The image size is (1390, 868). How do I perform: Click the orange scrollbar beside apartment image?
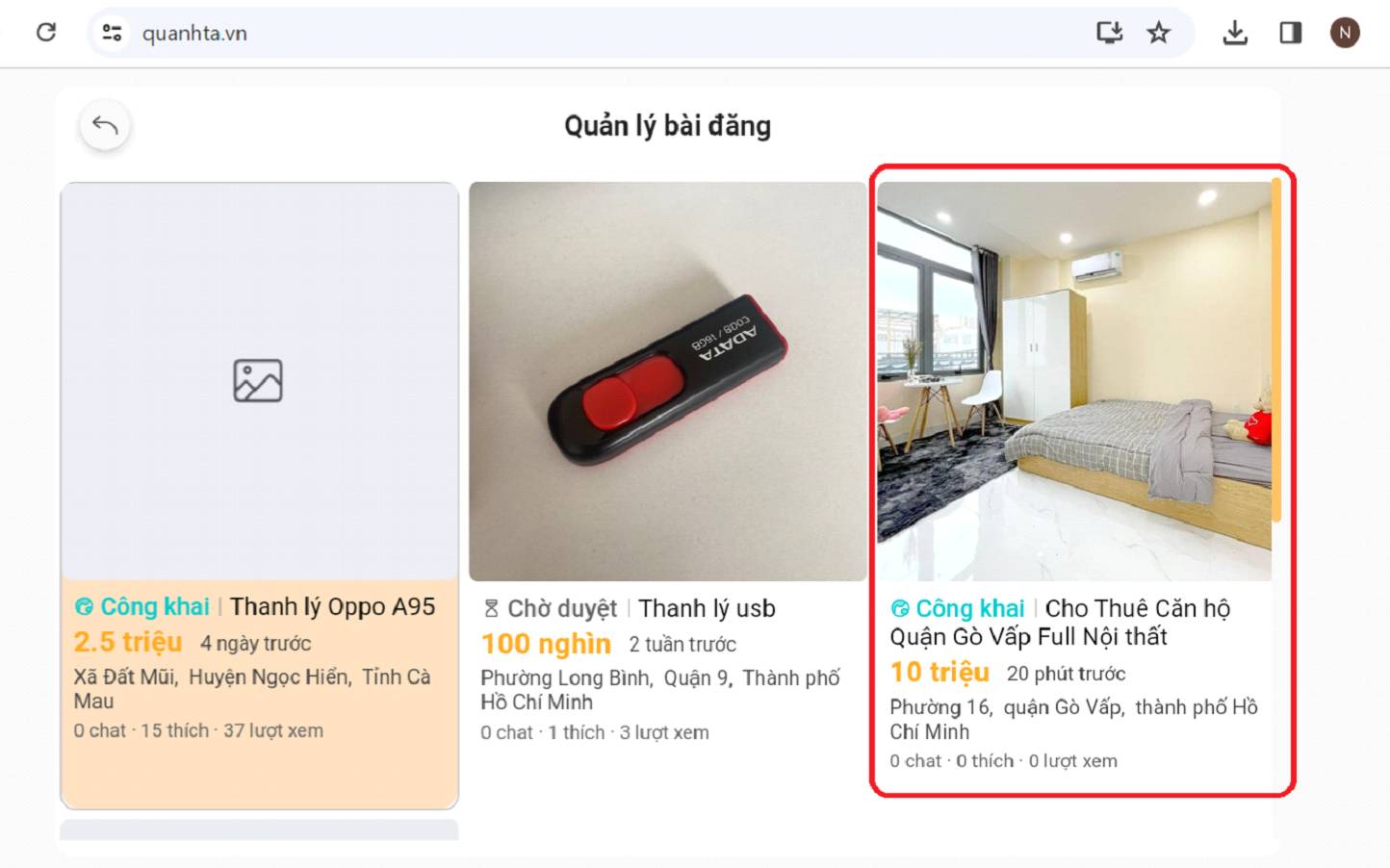[1276, 349]
